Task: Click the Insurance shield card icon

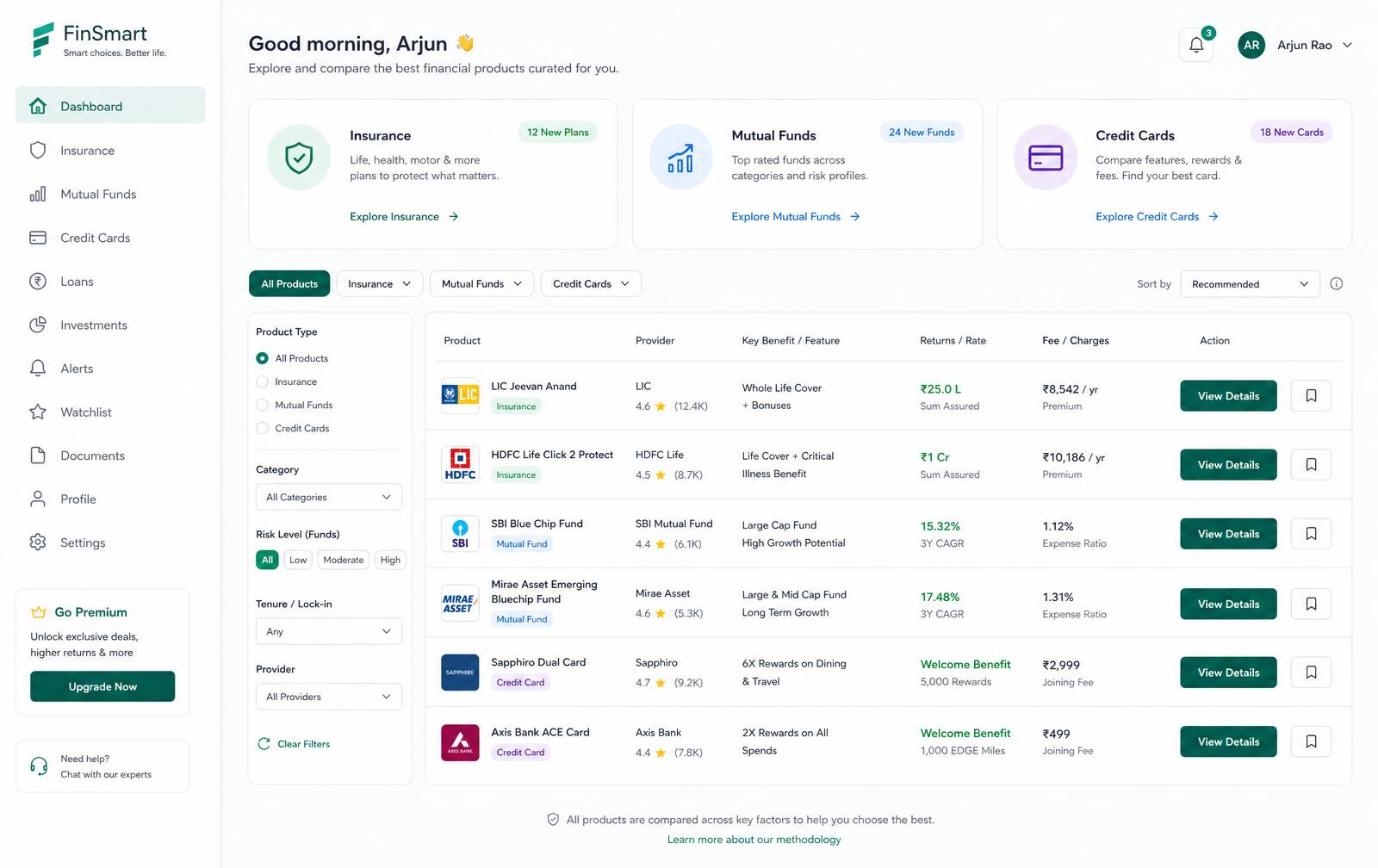Action: (299, 158)
